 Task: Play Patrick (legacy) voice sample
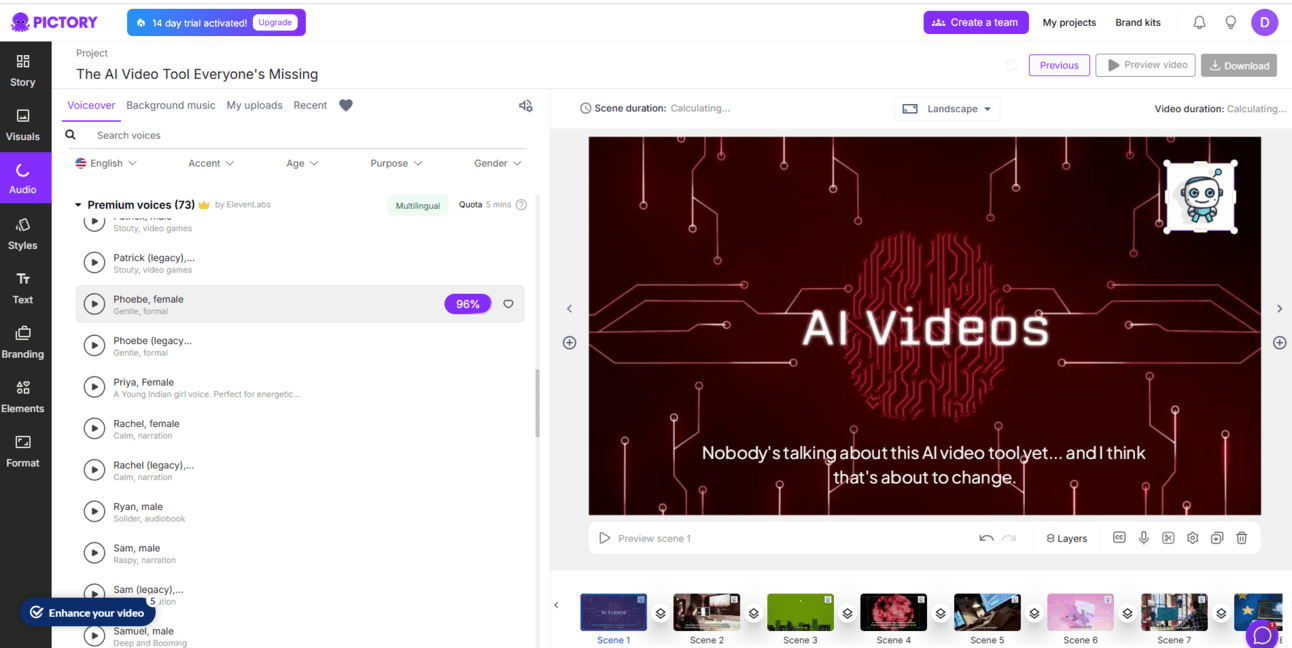[x=94, y=263]
